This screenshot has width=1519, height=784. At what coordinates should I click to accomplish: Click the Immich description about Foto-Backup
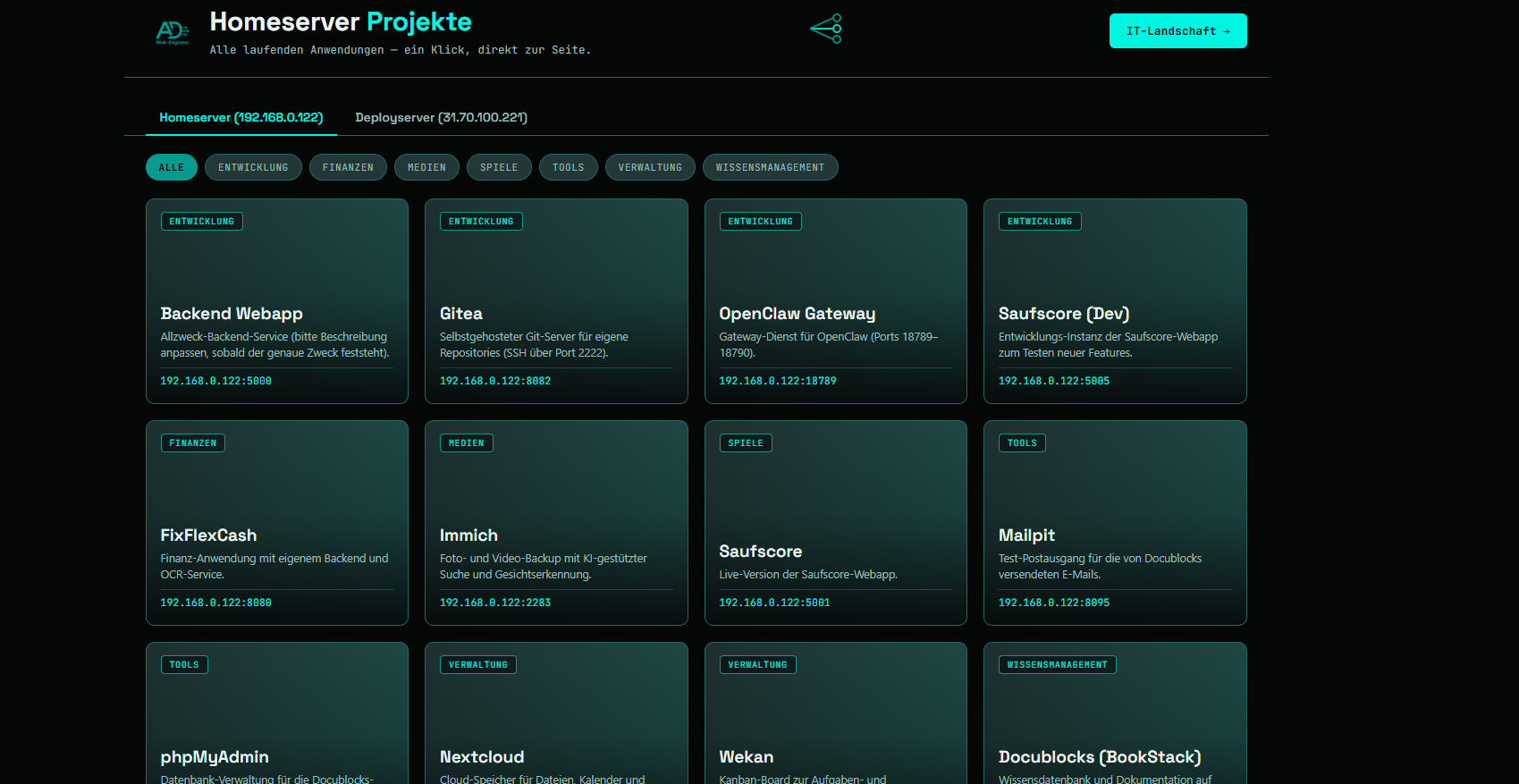pyautogui.click(x=544, y=567)
